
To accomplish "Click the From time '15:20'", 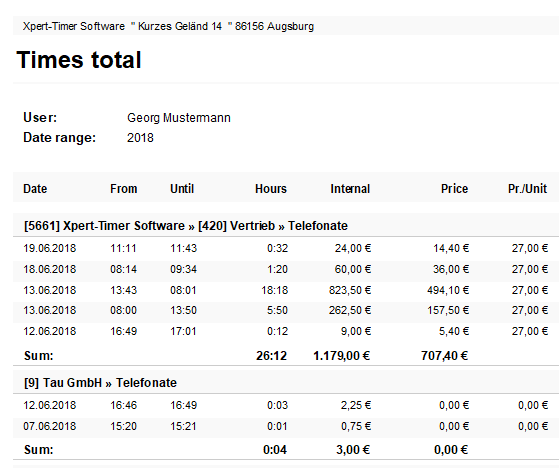I will [123, 426].
